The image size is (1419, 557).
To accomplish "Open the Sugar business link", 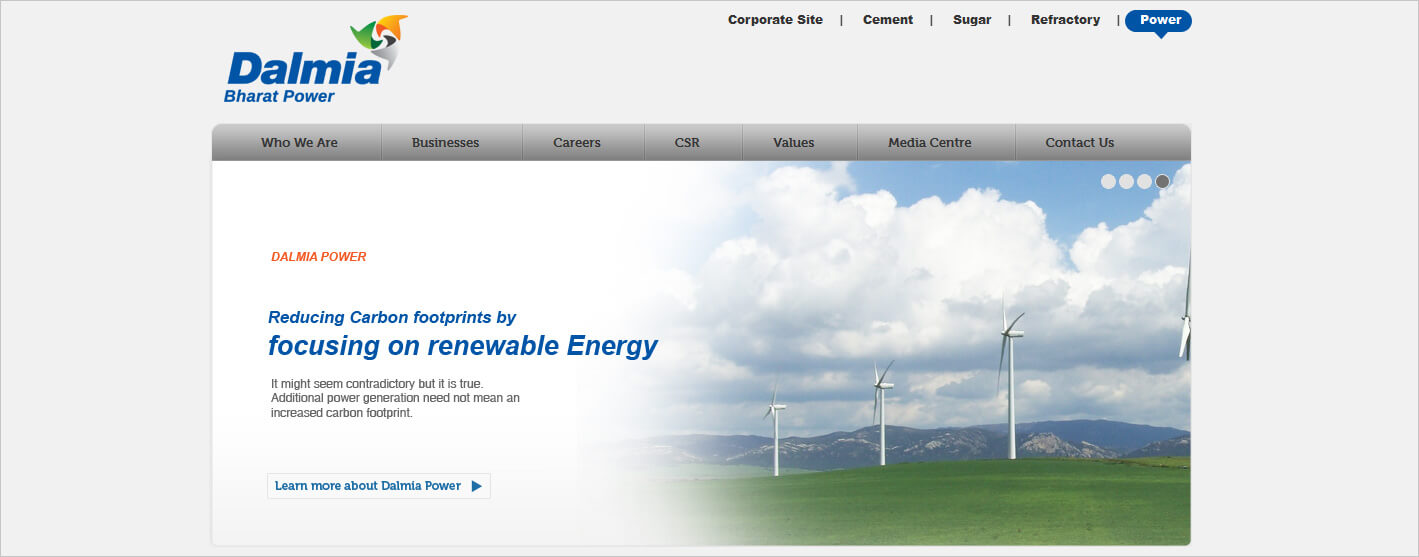I will pos(971,20).
